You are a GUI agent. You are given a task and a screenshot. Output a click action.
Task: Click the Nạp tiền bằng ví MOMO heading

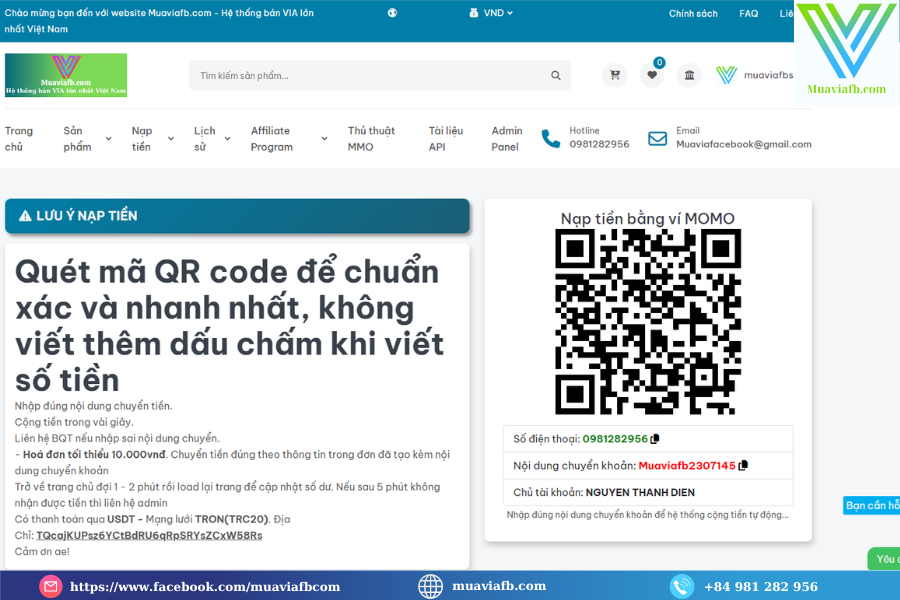click(647, 219)
